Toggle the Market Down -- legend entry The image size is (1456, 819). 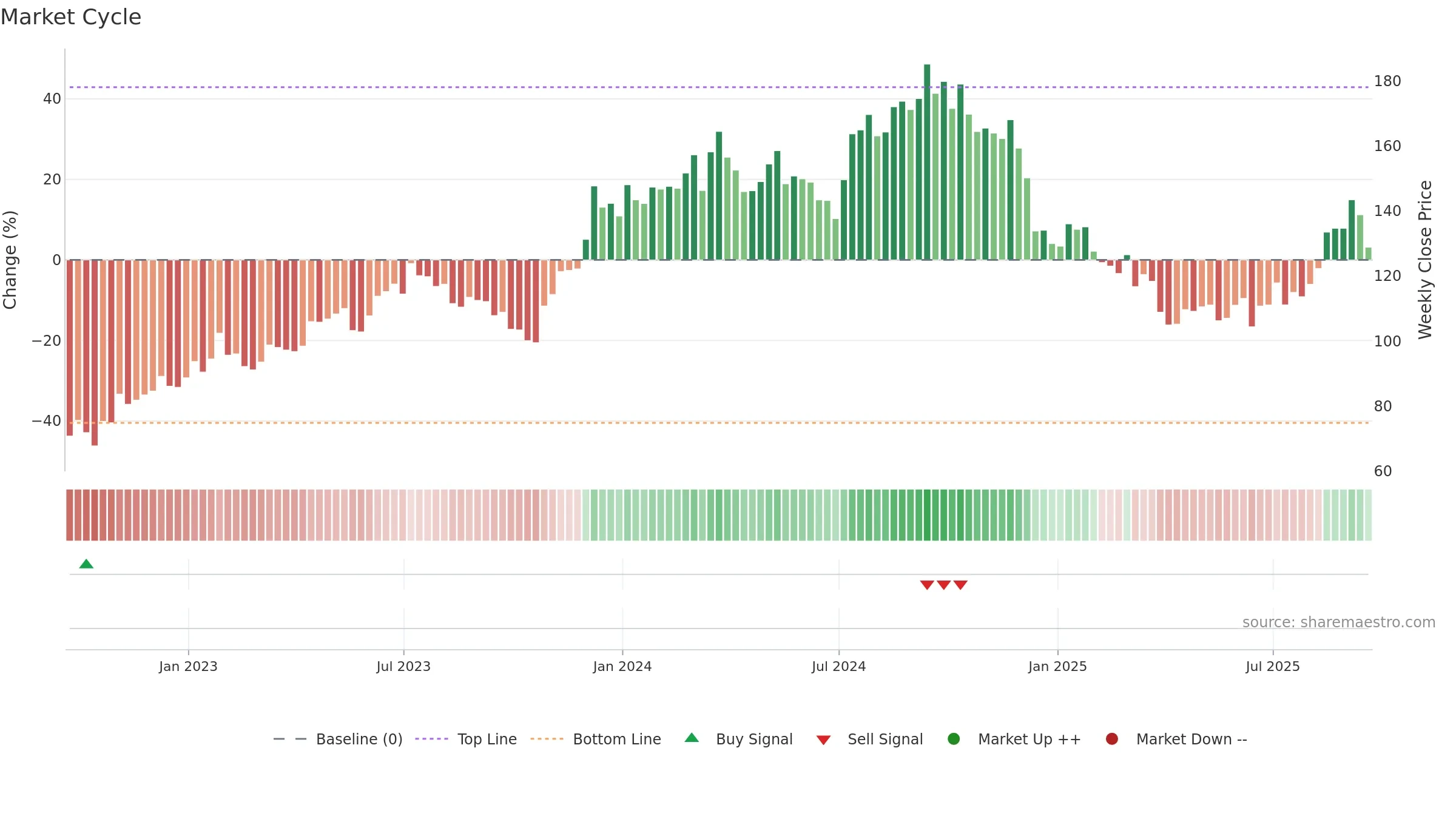click(x=1176, y=739)
